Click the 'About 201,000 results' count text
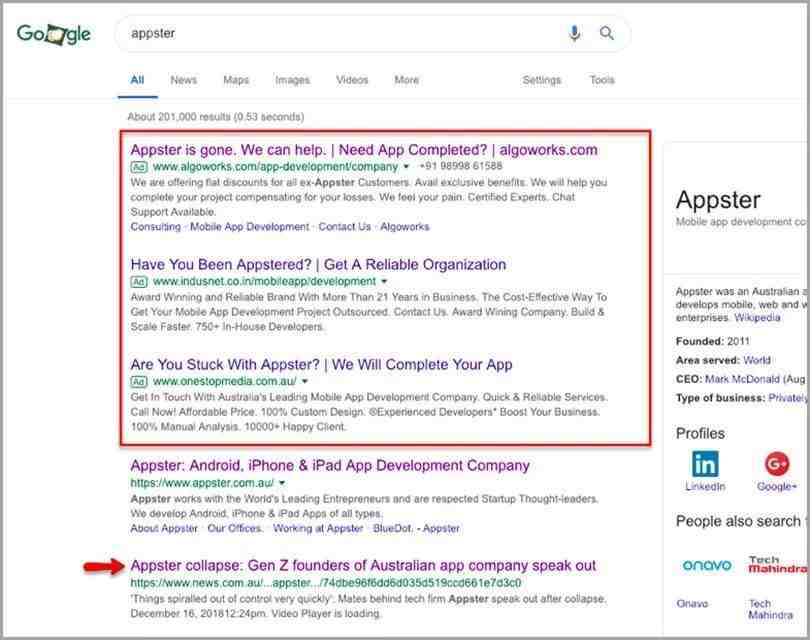This screenshot has width=810, height=640. coord(216,117)
